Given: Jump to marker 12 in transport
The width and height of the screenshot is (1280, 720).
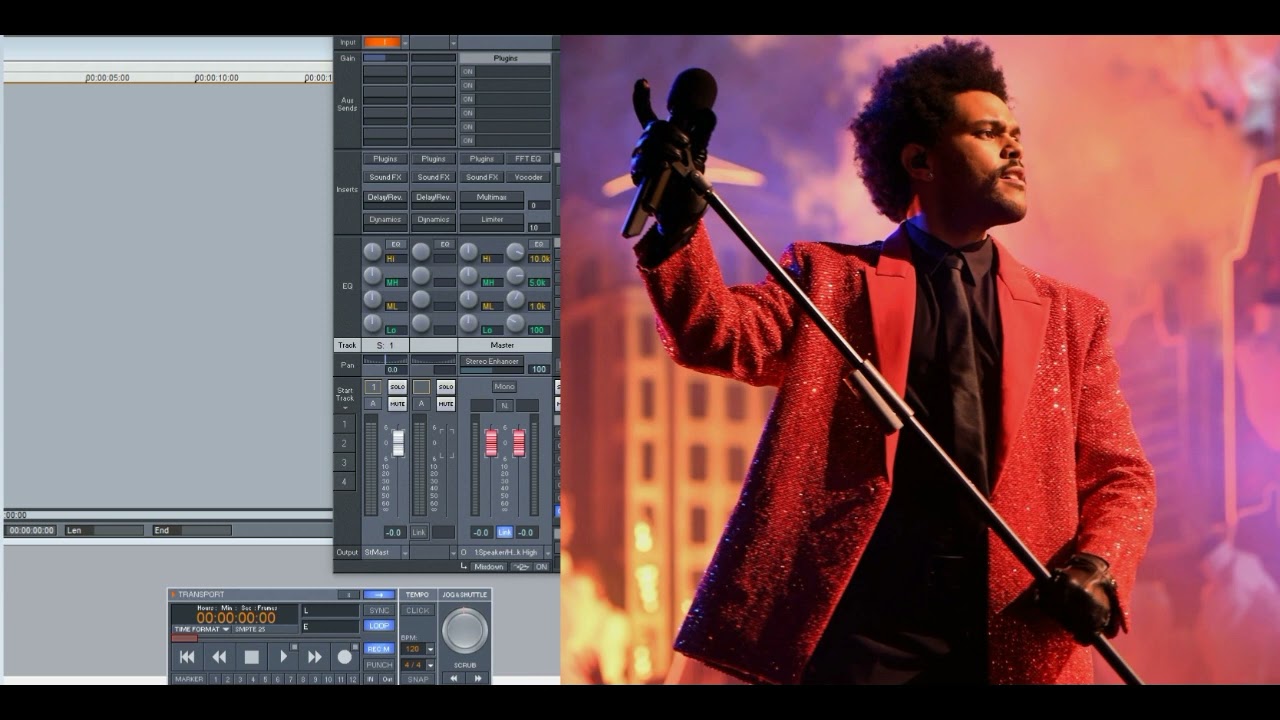Looking at the screenshot, I should click(352, 679).
